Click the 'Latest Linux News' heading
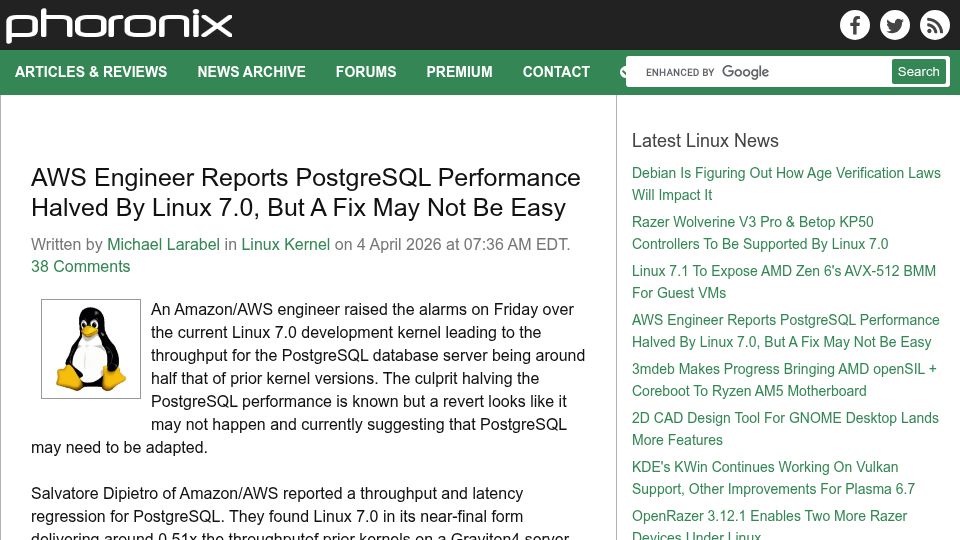 (x=705, y=140)
